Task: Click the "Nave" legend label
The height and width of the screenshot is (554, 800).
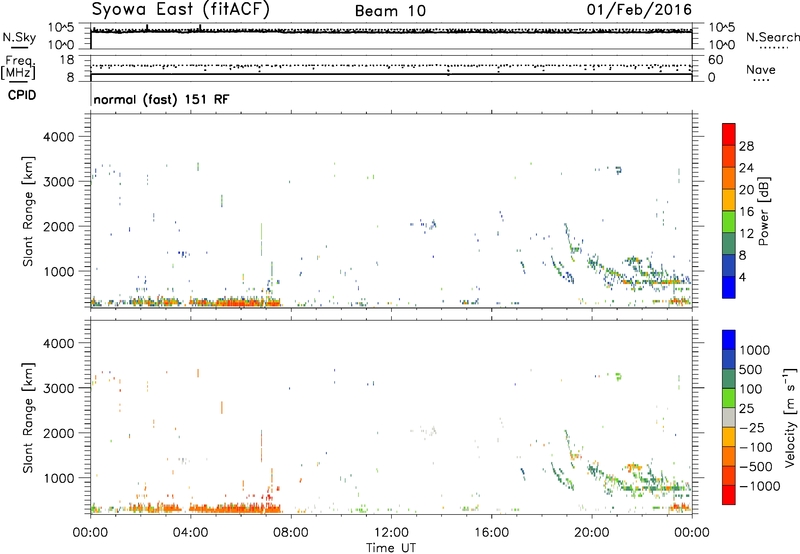Action: tap(761, 69)
